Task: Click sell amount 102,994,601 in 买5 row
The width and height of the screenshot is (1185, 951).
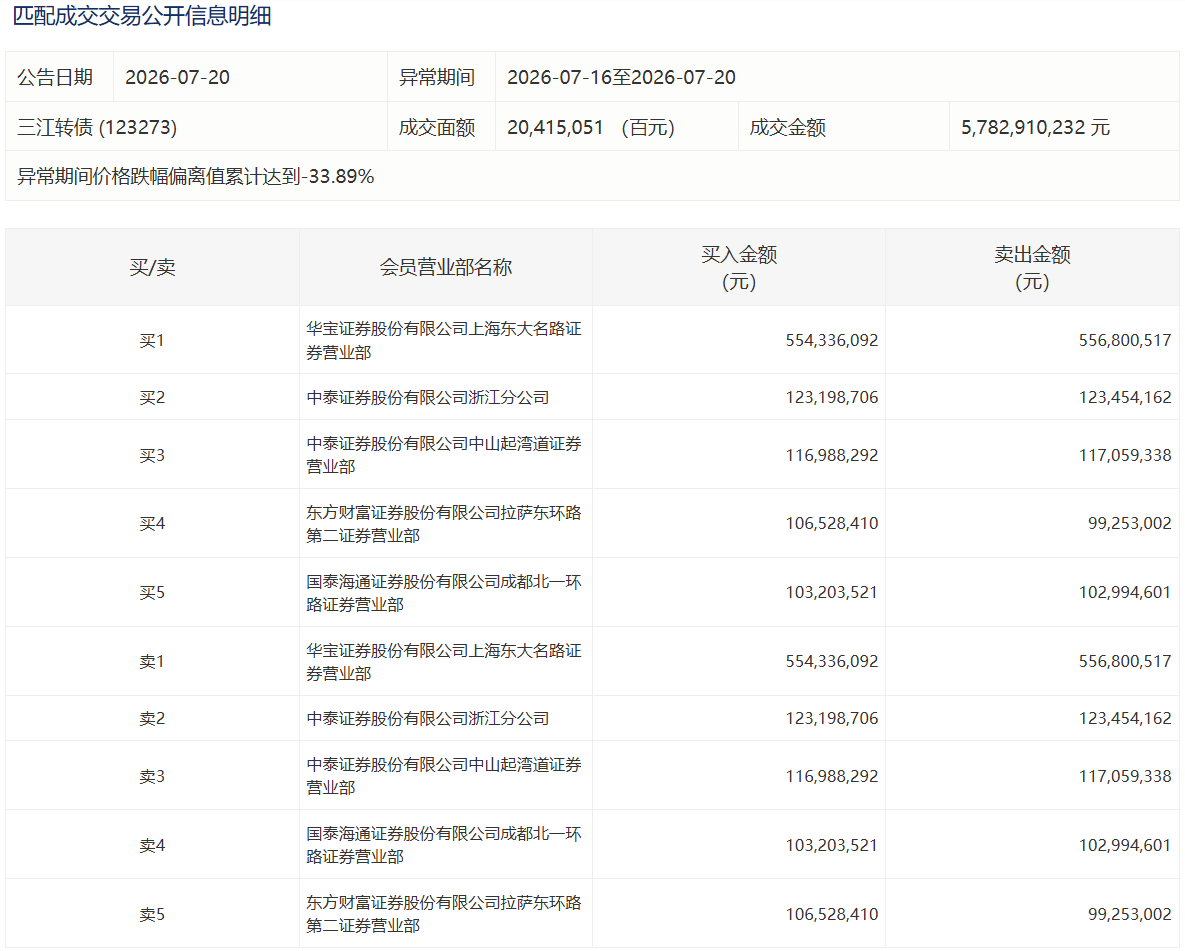Action: pos(1125,592)
